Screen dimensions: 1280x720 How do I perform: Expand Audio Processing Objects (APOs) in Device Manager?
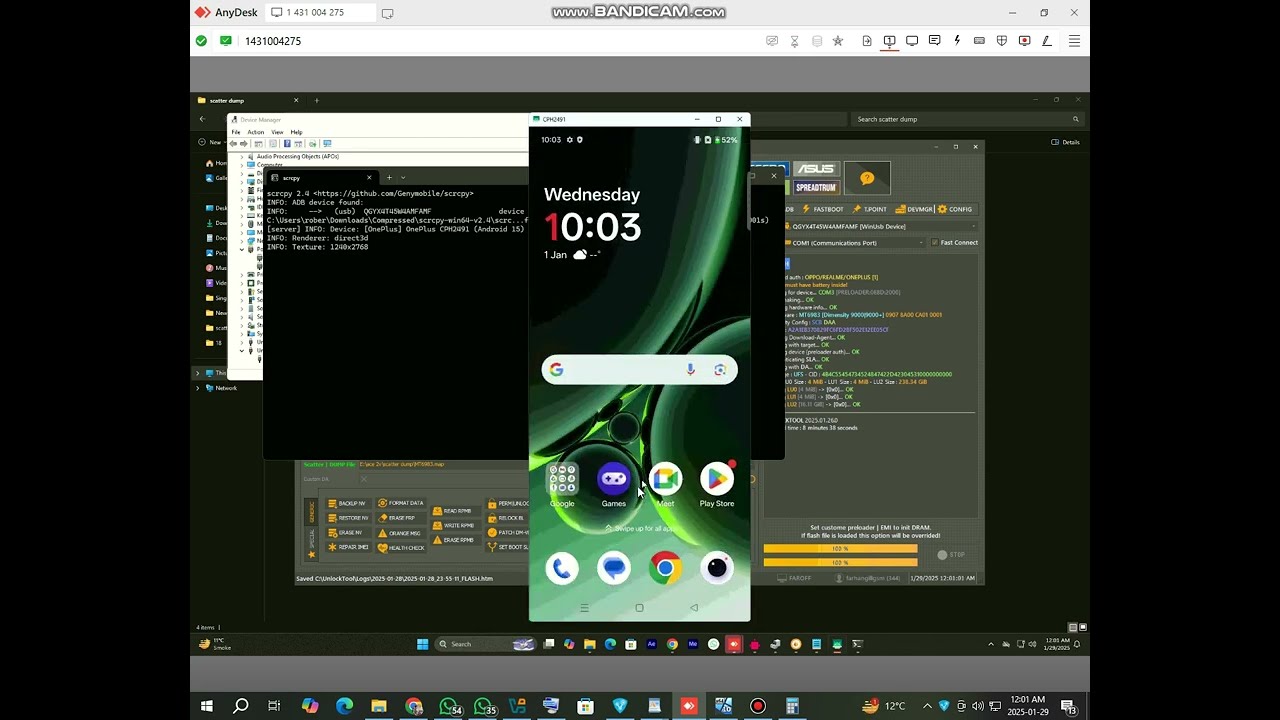click(x=242, y=157)
